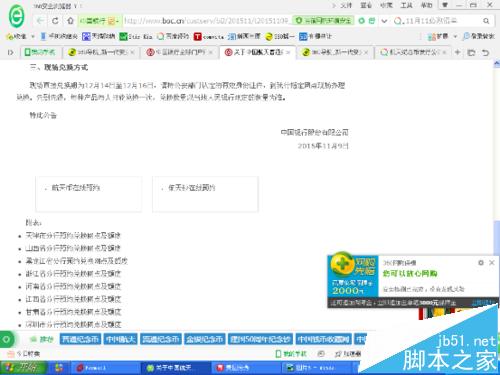
Task: Click the tab restore window icon
Action: [x=471, y=52]
